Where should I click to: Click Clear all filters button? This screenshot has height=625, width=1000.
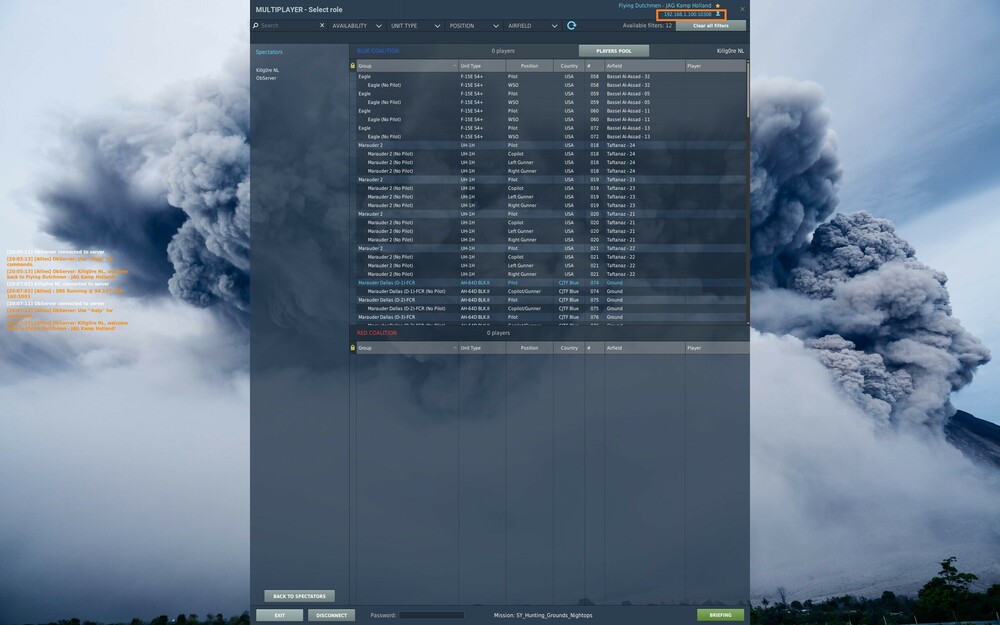[710, 26]
